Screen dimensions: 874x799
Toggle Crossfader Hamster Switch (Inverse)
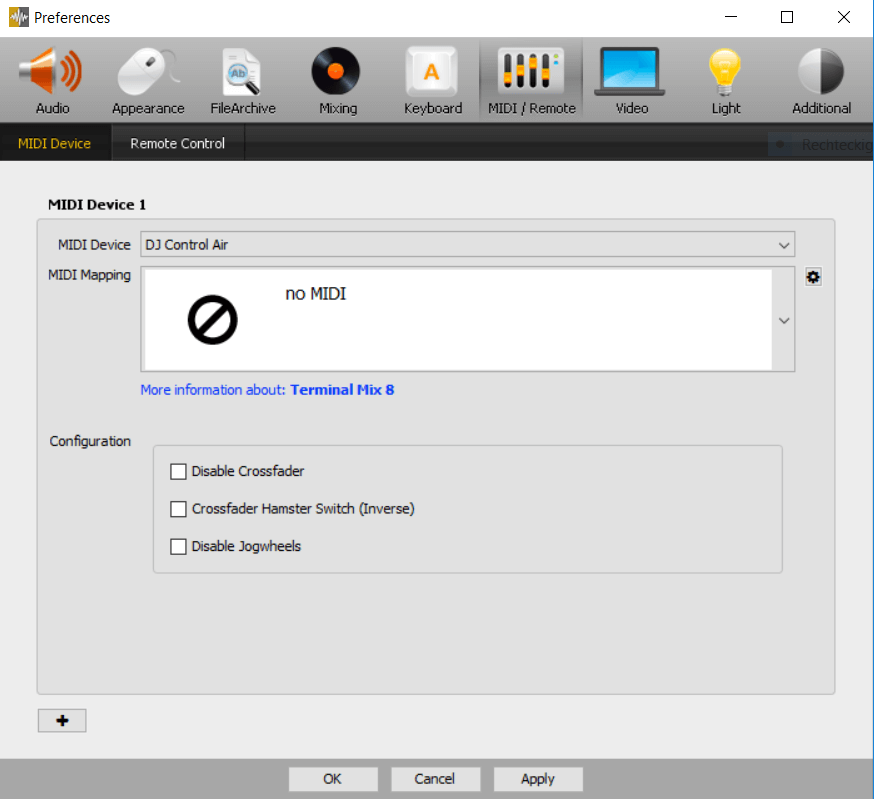(179, 509)
